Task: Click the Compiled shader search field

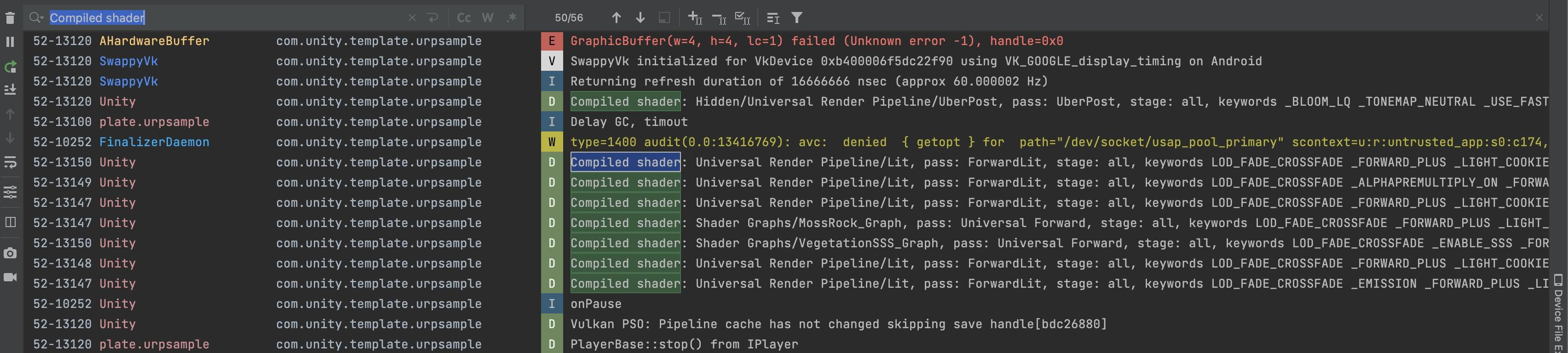Action: [225, 17]
